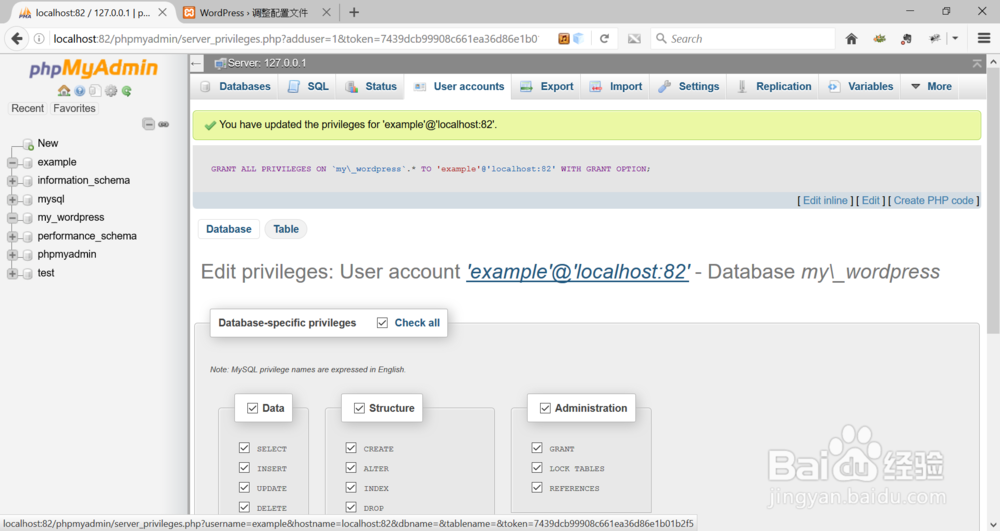Toggle the Check all privileges checkbox
The width and height of the screenshot is (1000, 531).
[x=382, y=323]
